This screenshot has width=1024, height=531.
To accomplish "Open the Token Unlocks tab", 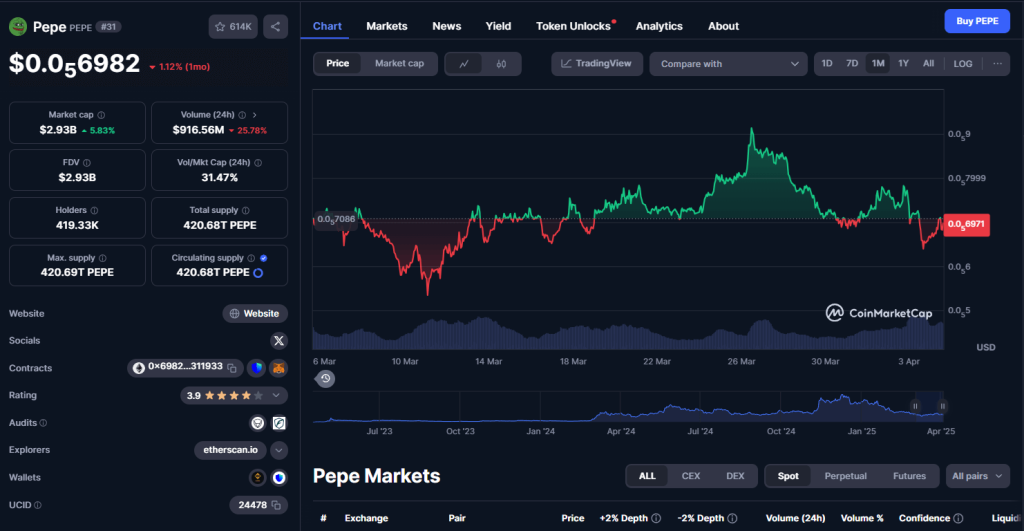I will [573, 26].
